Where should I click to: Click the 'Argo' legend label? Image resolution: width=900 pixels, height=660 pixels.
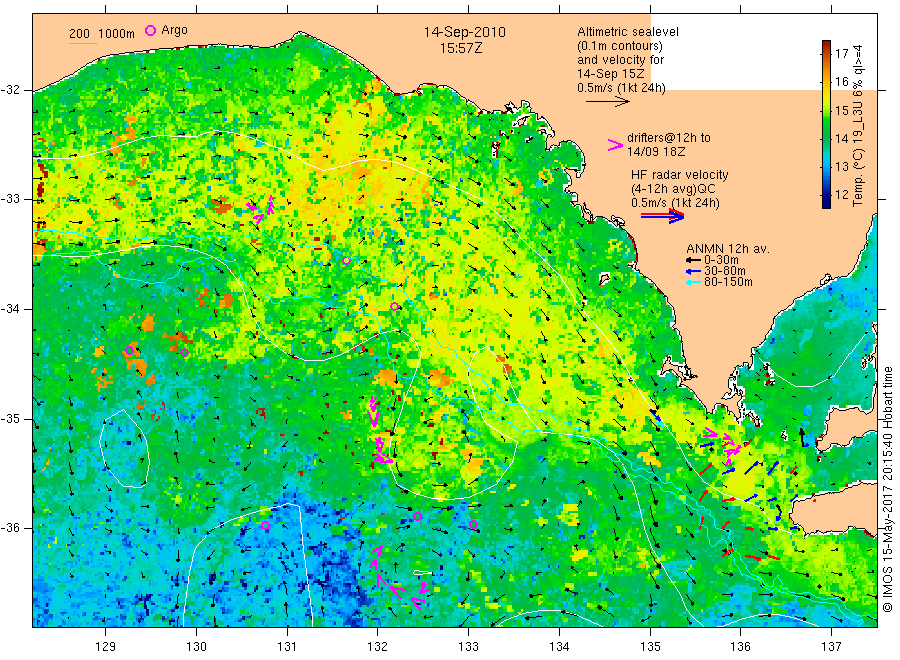point(174,30)
